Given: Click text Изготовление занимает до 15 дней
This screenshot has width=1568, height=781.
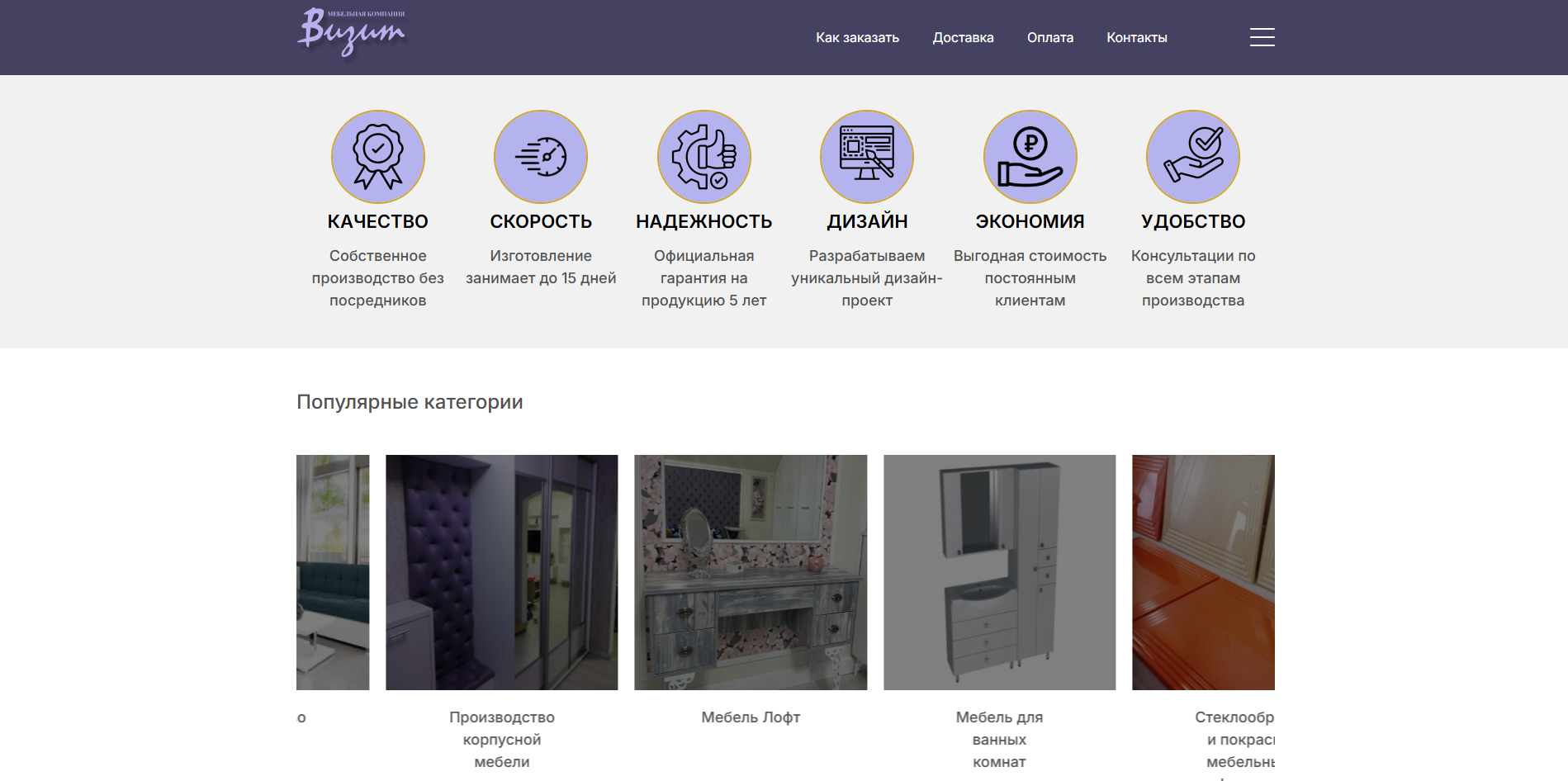Looking at the screenshot, I should click(x=541, y=267).
